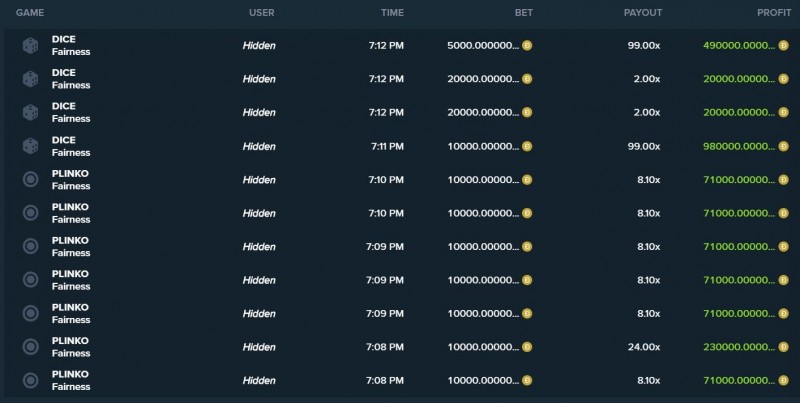Viewport: 800px width, 403px height.
Task: Open Fairness link in the 7:11 PM row
Action: (71, 153)
